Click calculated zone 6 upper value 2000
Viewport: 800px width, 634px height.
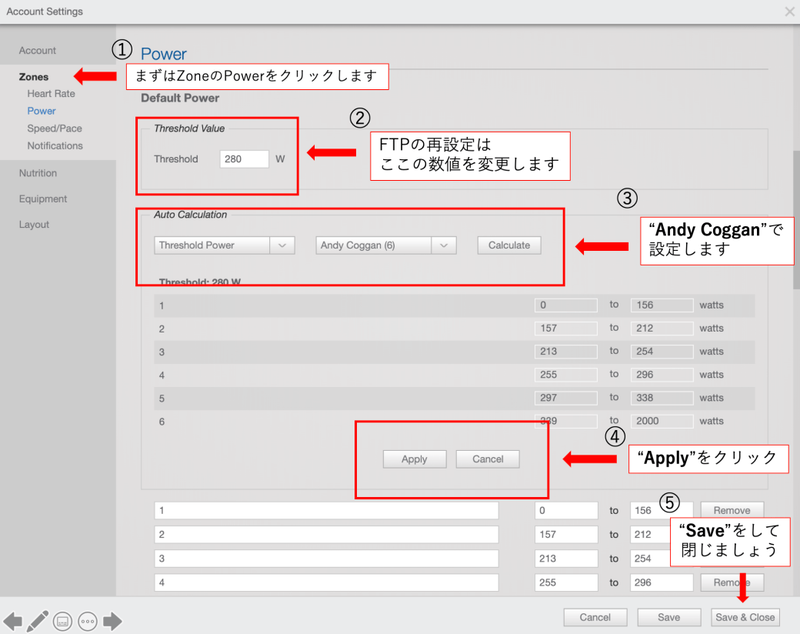click(662, 421)
